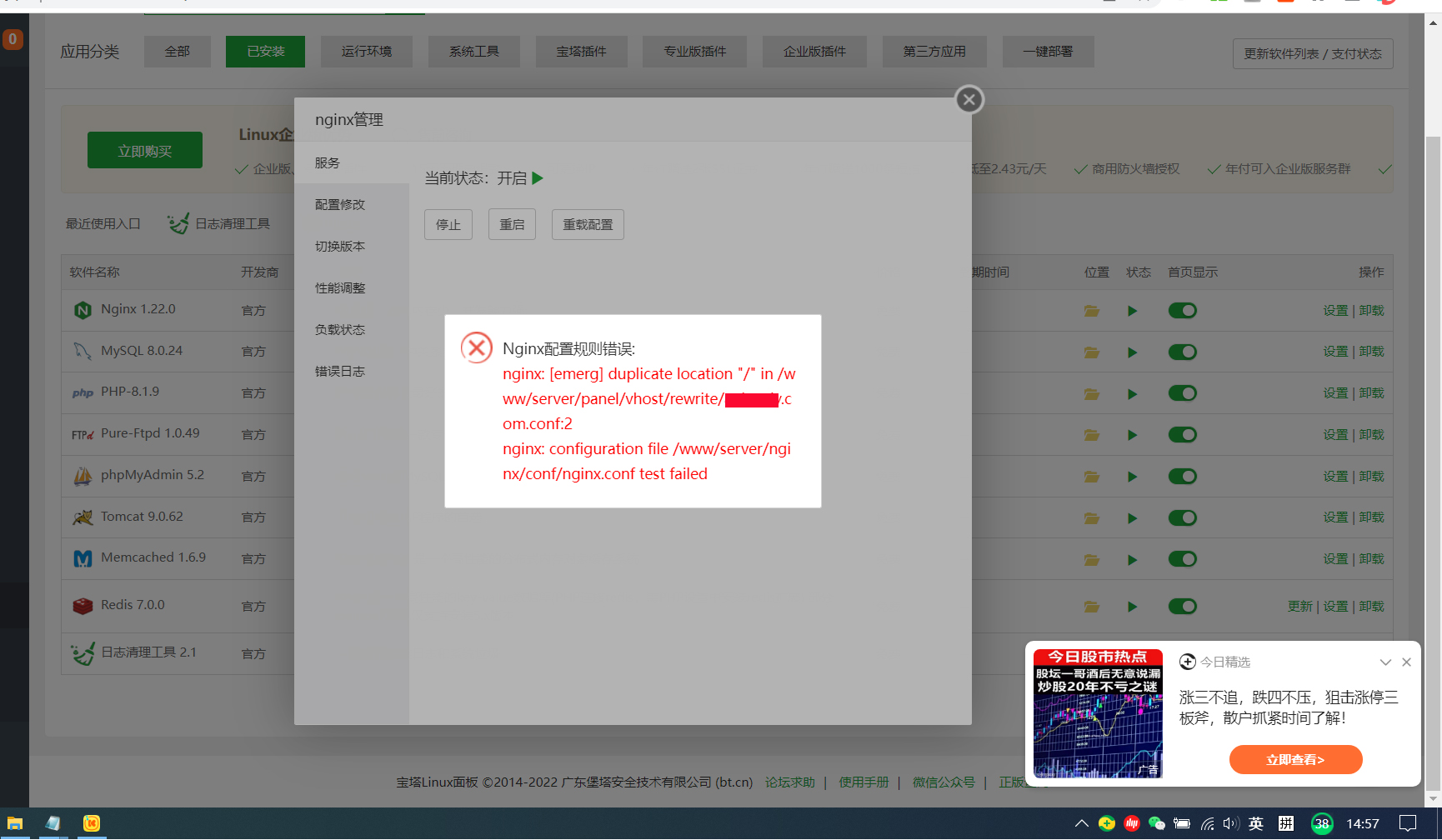The image size is (1442, 840).
Task: Open the 使用手册 footer link
Action: click(x=864, y=782)
